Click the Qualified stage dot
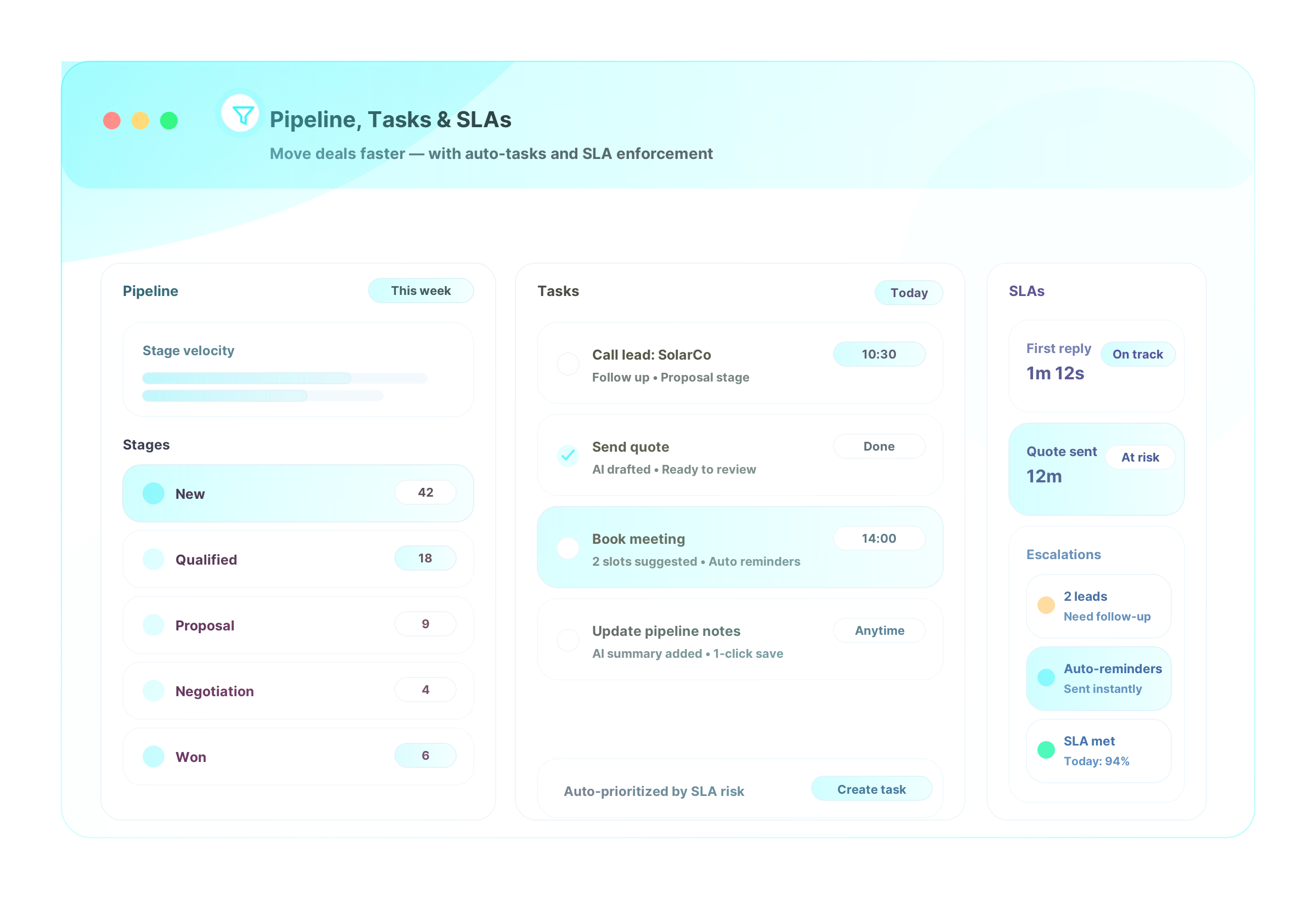Screen dimensions: 1316x899 coord(153,559)
